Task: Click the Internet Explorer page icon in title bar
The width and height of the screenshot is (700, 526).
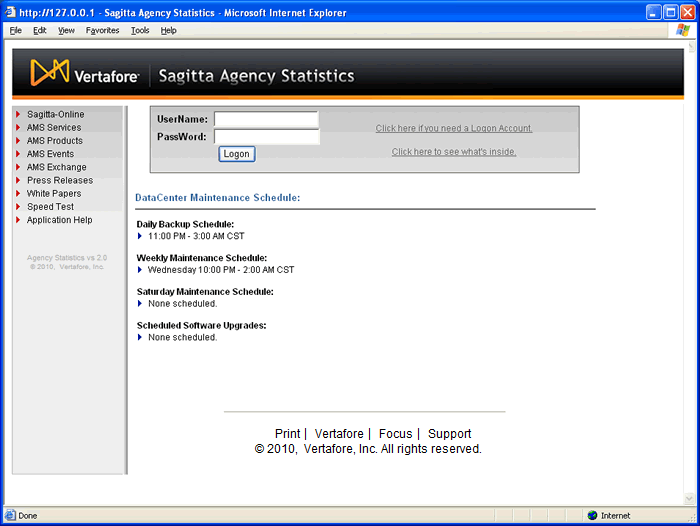Action: coord(10,12)
